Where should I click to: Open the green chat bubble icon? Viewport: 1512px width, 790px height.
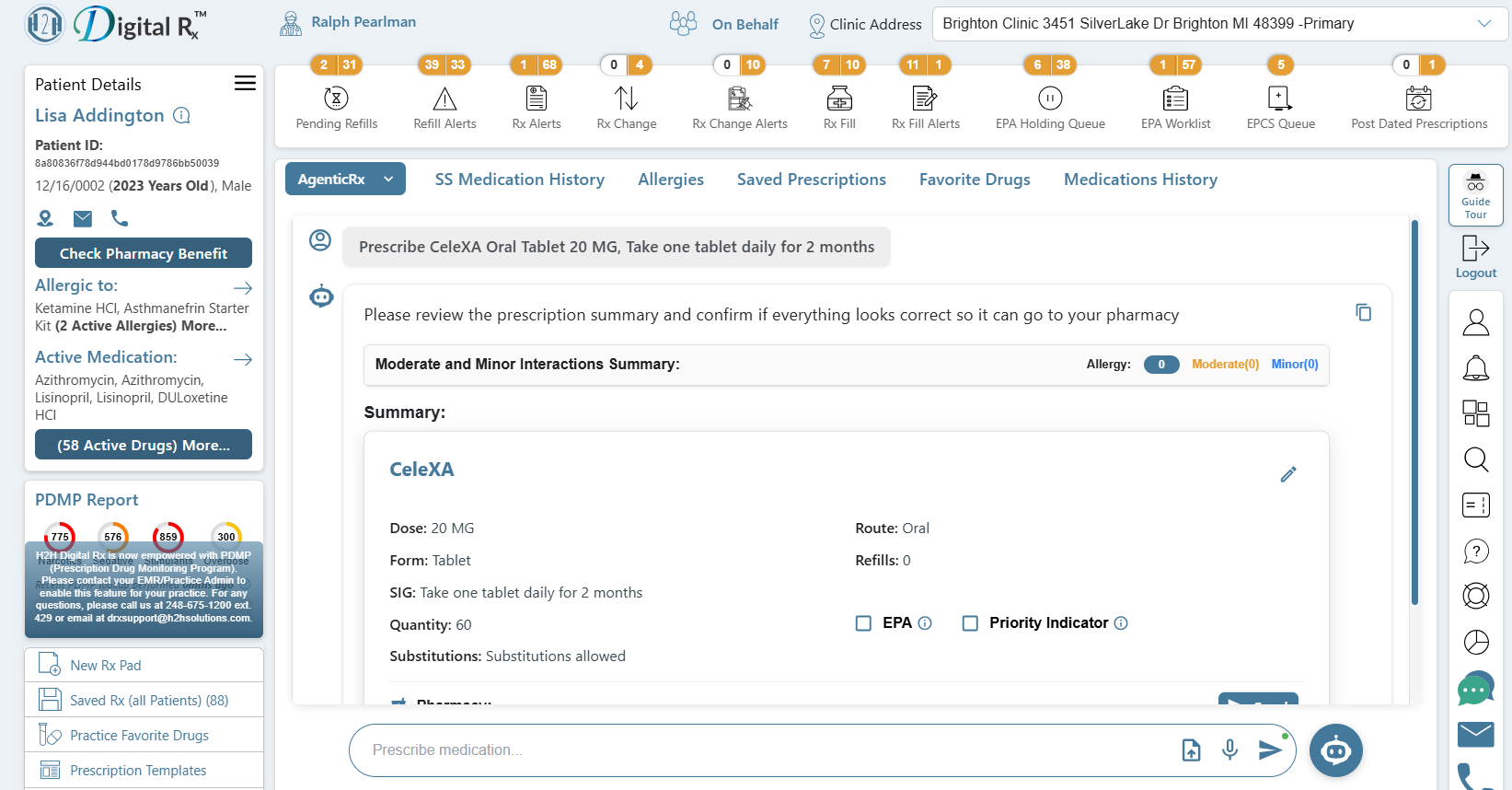(1476, 688)
